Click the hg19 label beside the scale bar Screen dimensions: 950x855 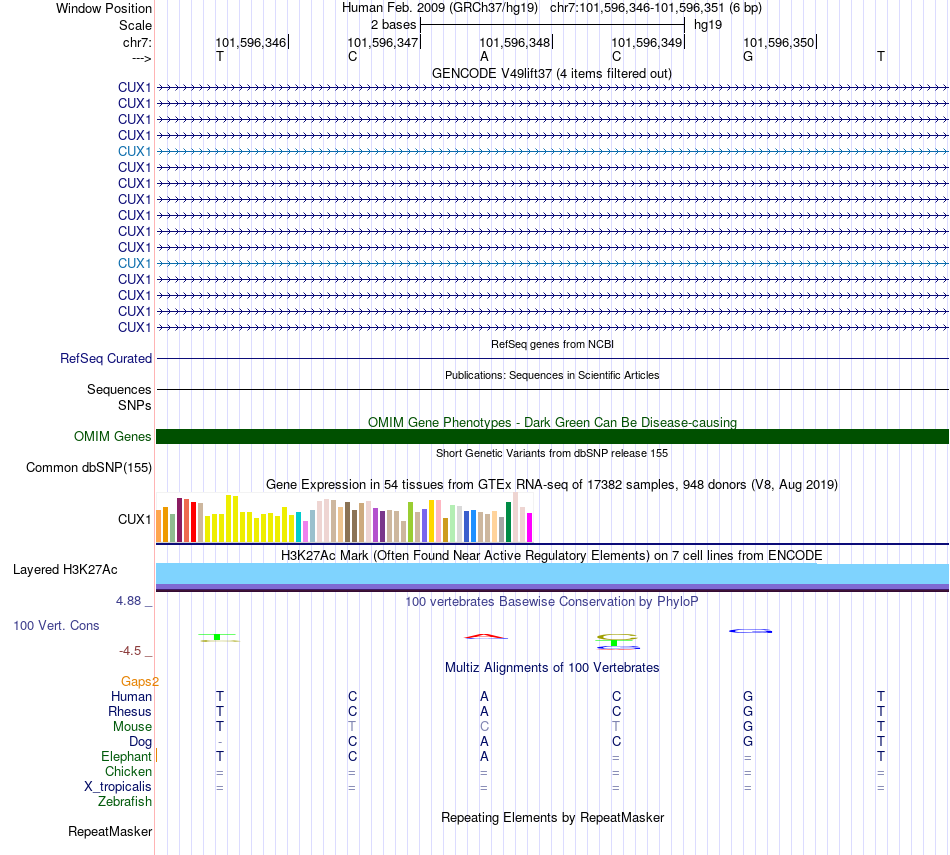(708, 25)
